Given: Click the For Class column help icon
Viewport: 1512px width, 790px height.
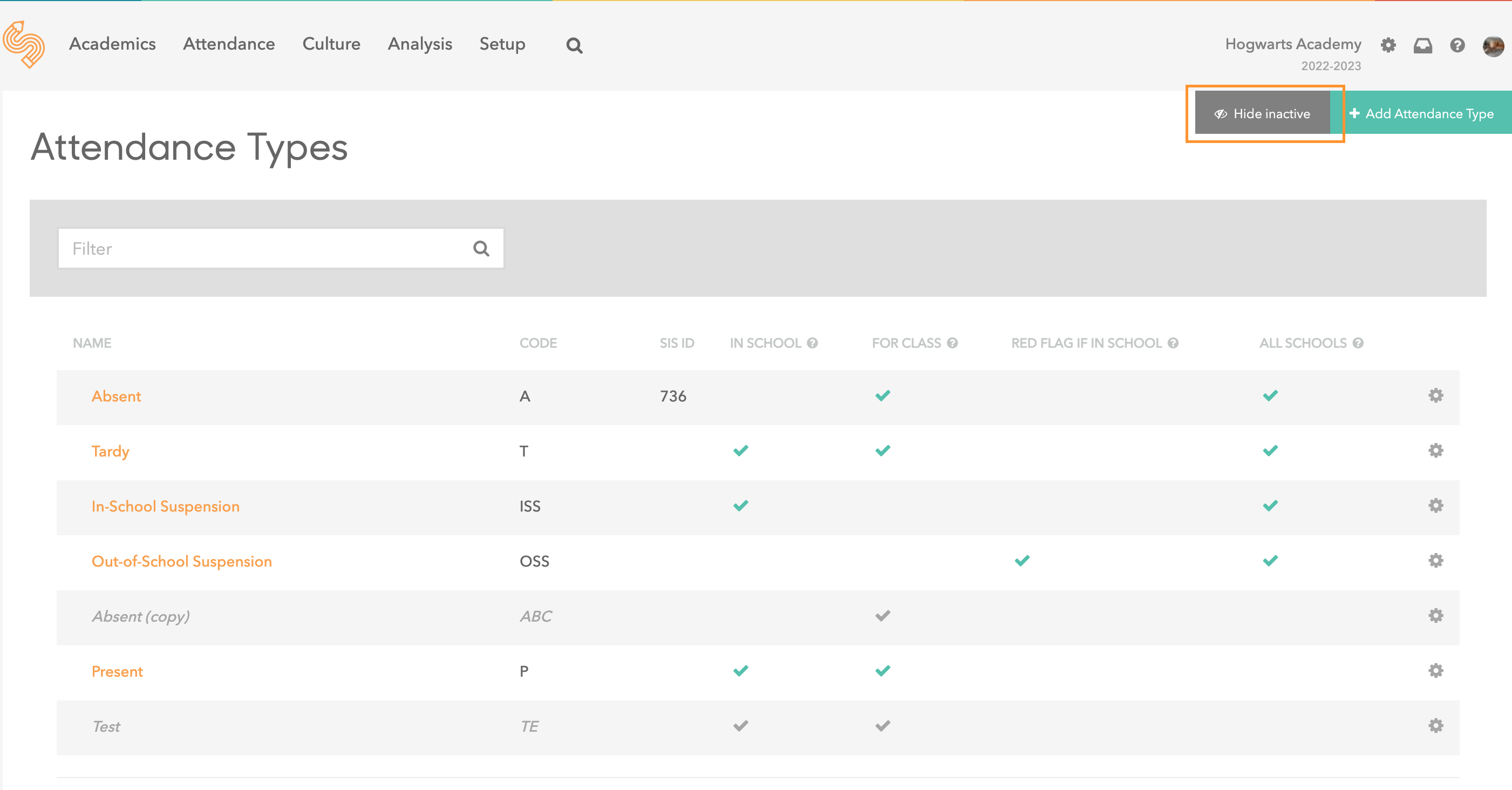Looking at the screenshot, I should click(952, 343).
